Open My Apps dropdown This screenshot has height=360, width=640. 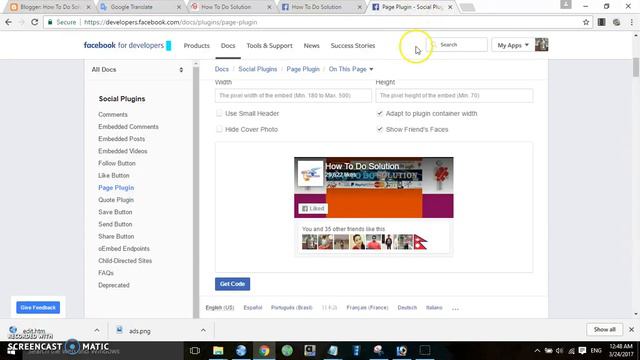pyautogui.click(x=513, y=45)
